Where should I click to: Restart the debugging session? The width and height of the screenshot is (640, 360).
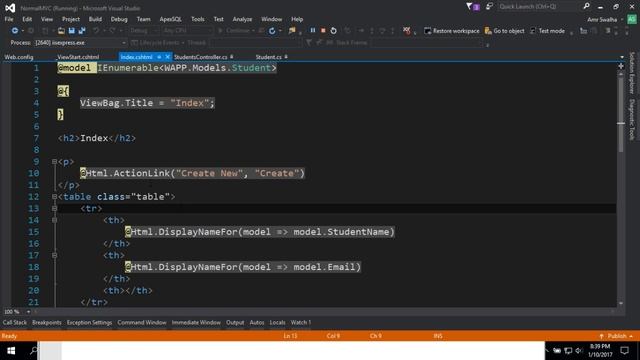(x=333, y=31)
